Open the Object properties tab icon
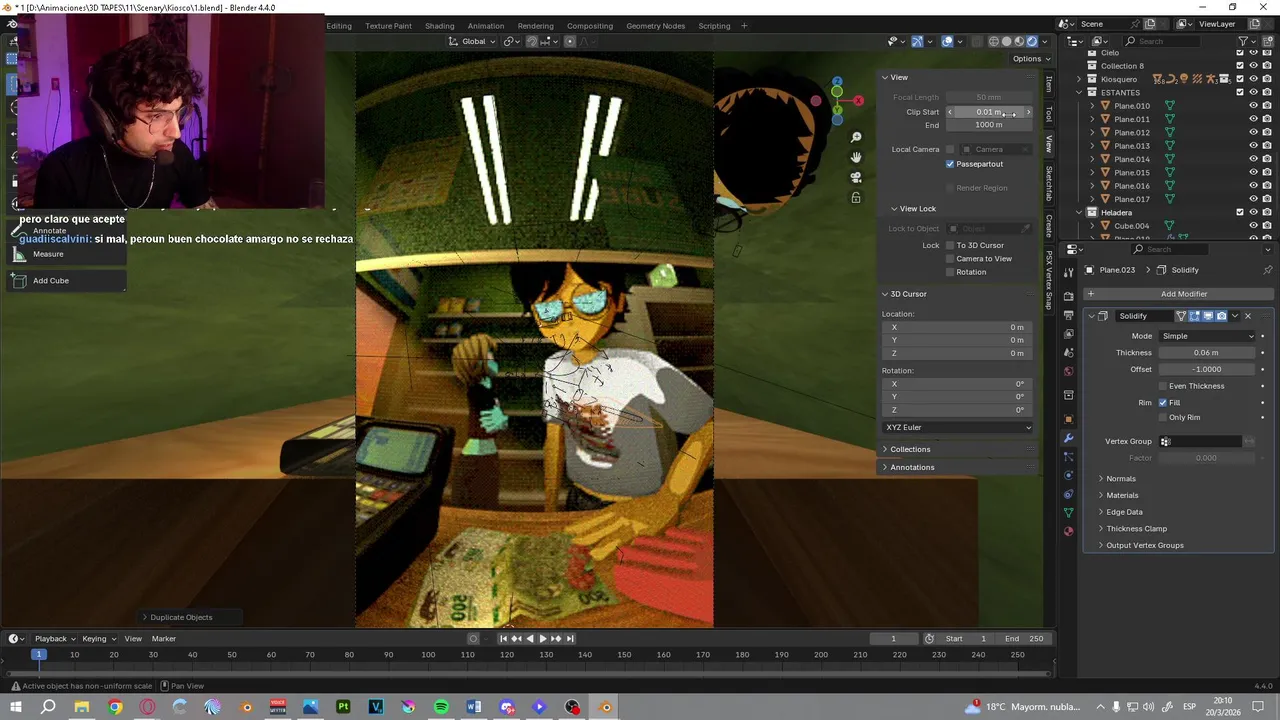Image resolution: width=1280 pixels, height=720 pixels. pyautogui.click(x=1068, y=419)
